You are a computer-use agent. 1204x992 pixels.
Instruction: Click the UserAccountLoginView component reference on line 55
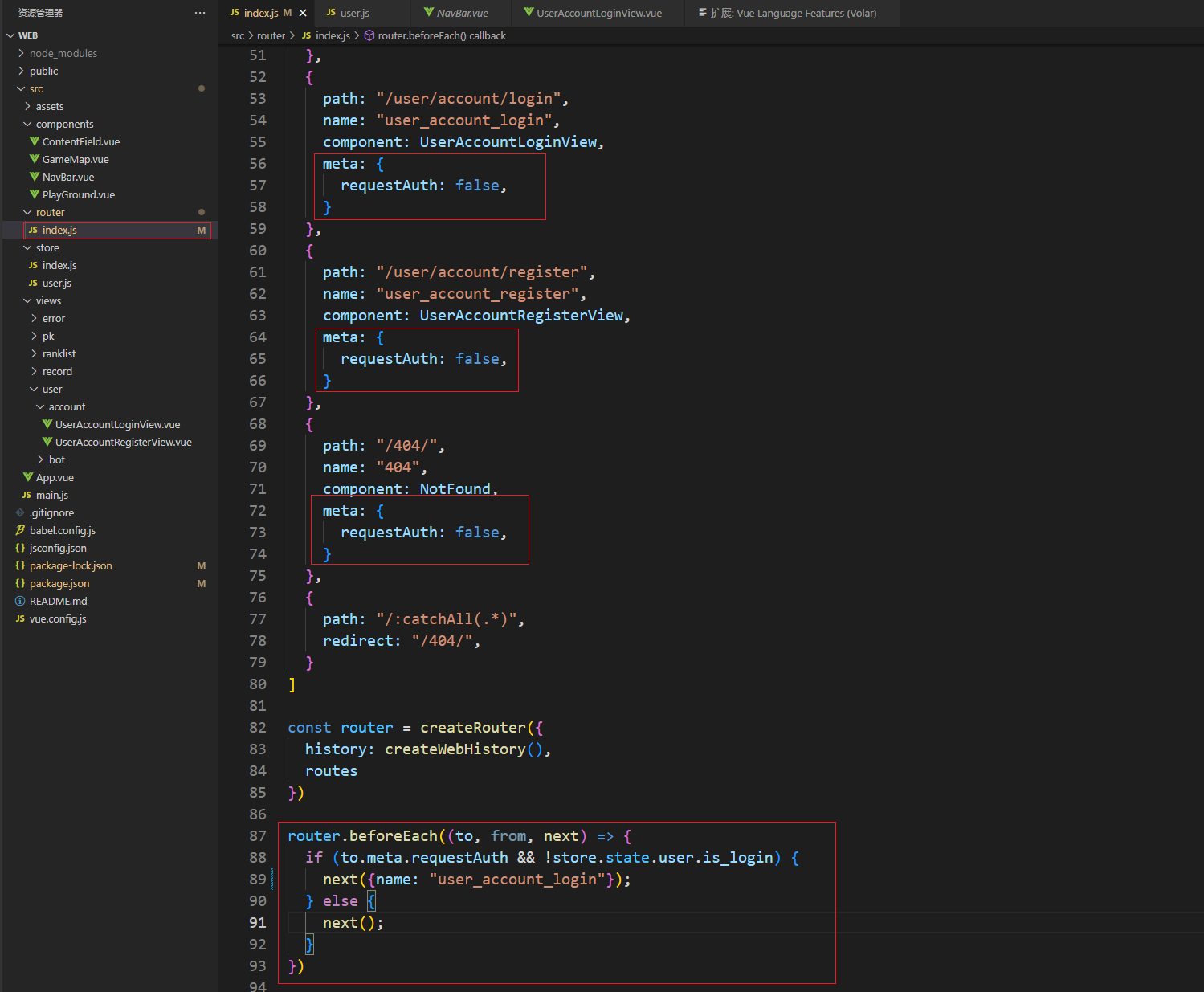click(x=508, y=141)
